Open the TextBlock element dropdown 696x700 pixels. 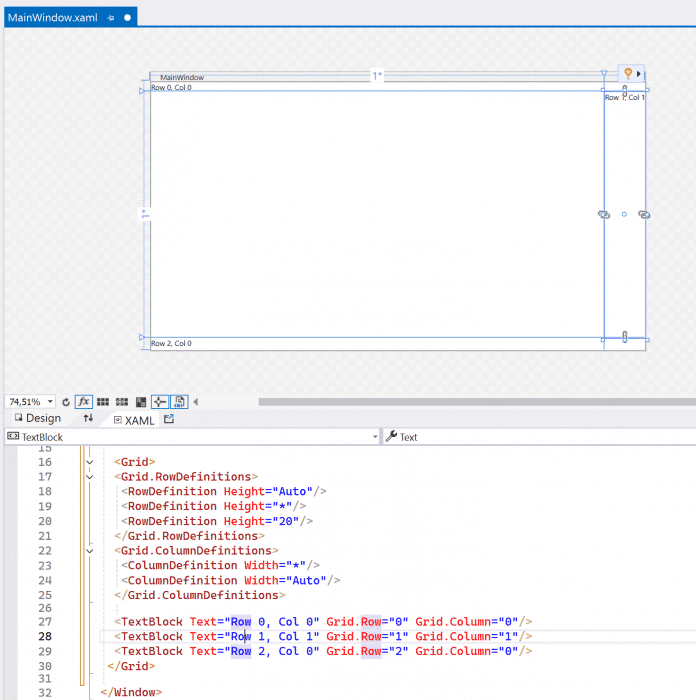(375, 437)
